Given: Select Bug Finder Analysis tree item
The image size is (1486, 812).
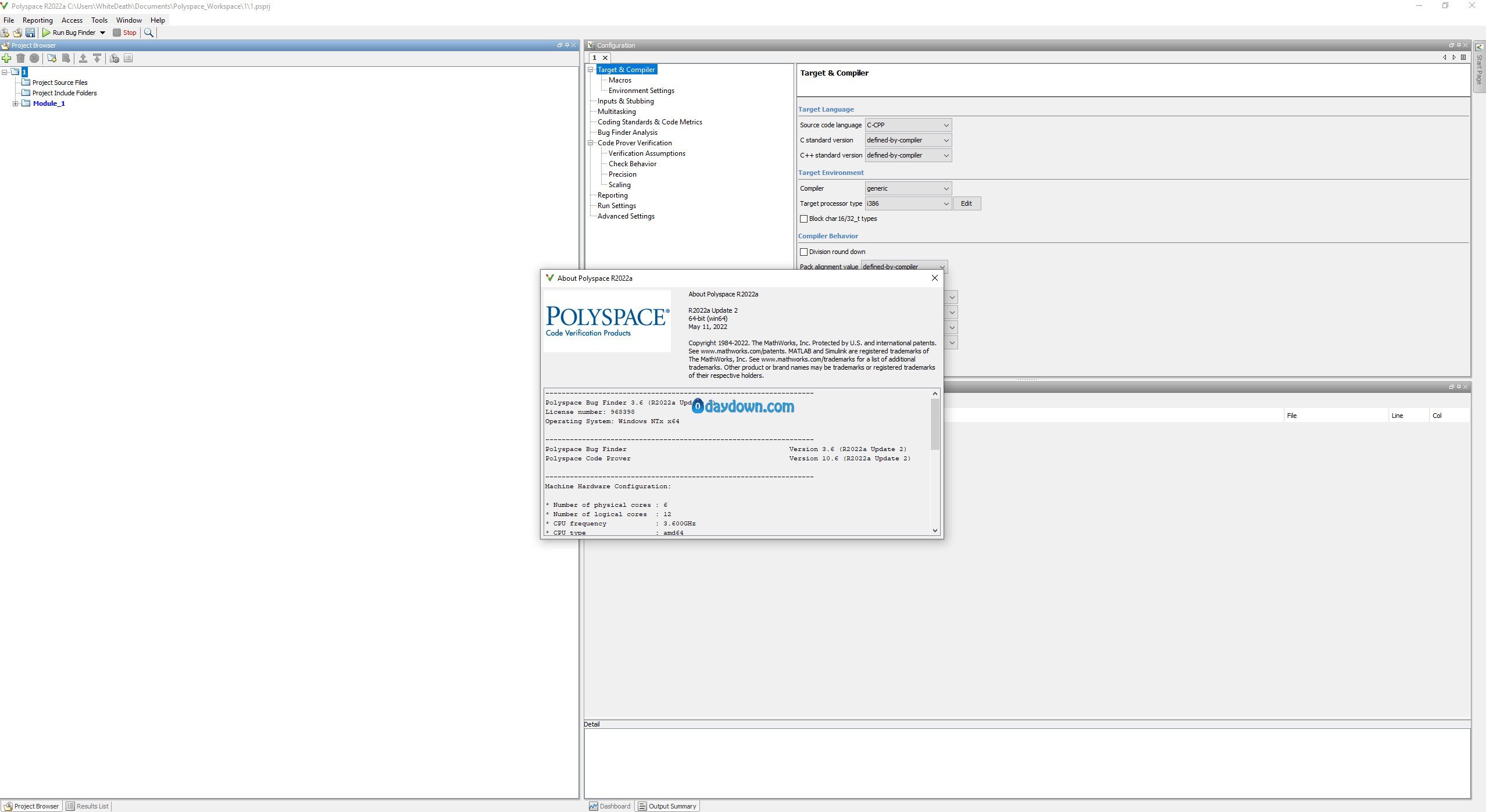Looking at the screenshot, I should 627,133.
